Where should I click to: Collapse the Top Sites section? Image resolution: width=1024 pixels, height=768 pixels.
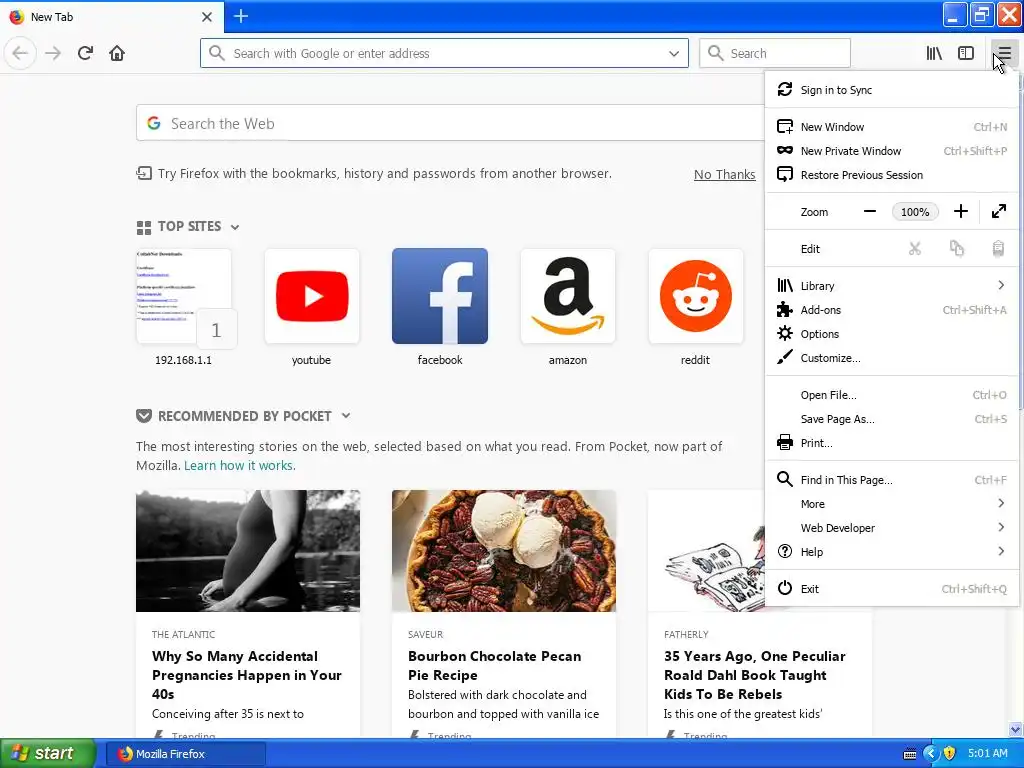click(x=235, y=227)
